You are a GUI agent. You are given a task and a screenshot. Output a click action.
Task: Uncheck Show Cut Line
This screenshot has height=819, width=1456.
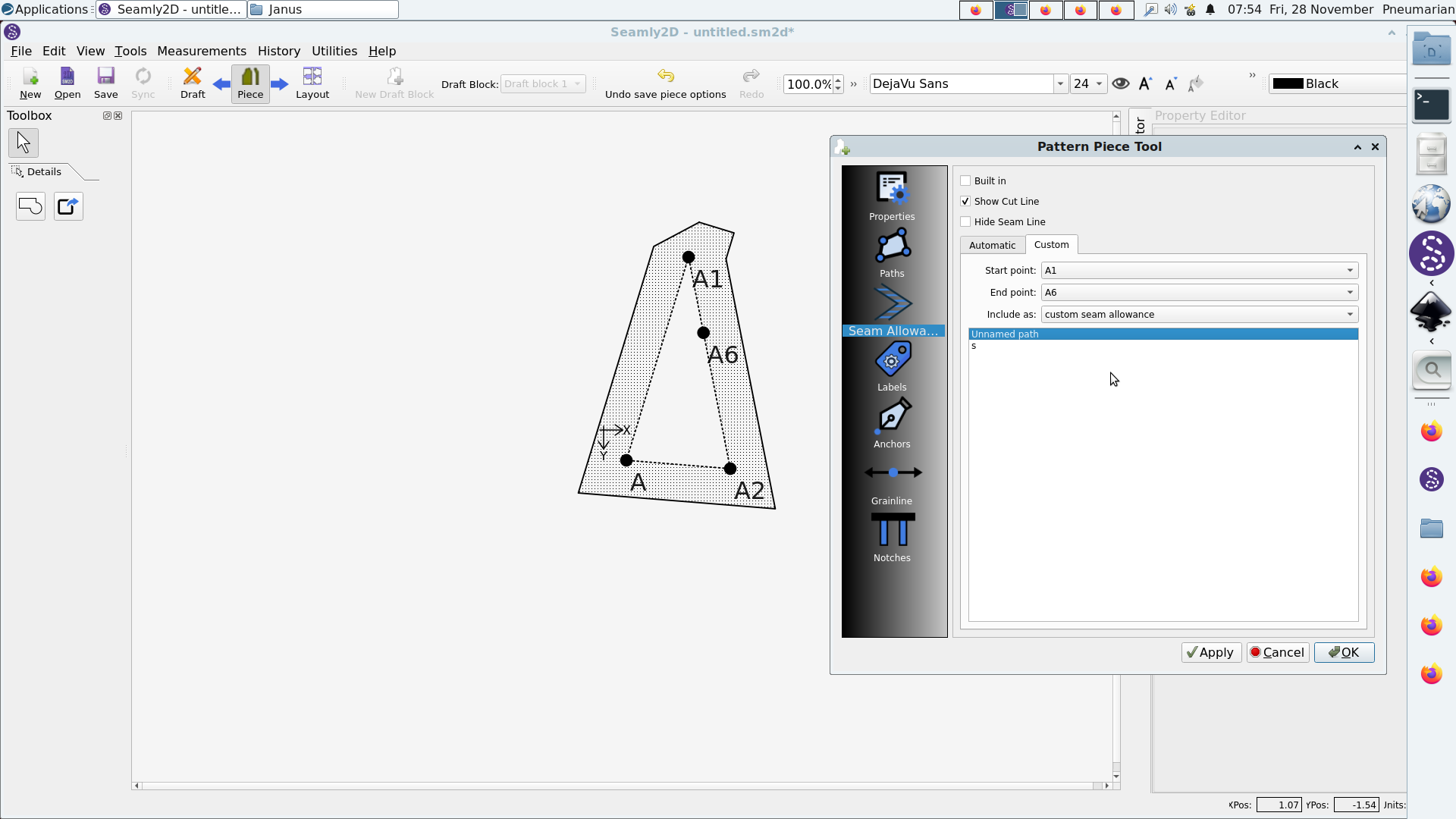[x=965, y=201]
